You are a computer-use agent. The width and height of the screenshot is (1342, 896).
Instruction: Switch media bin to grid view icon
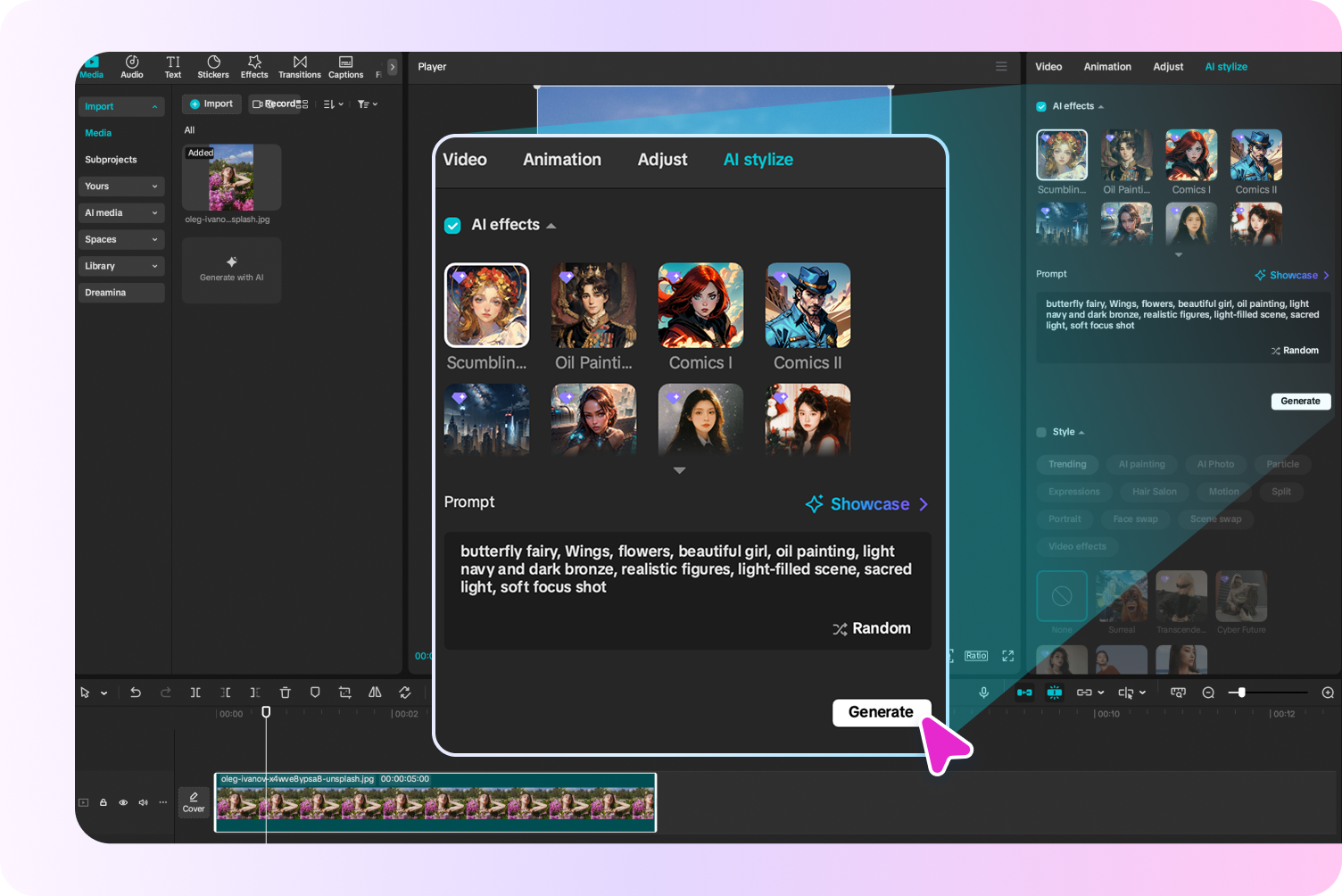tap(303, 104)
